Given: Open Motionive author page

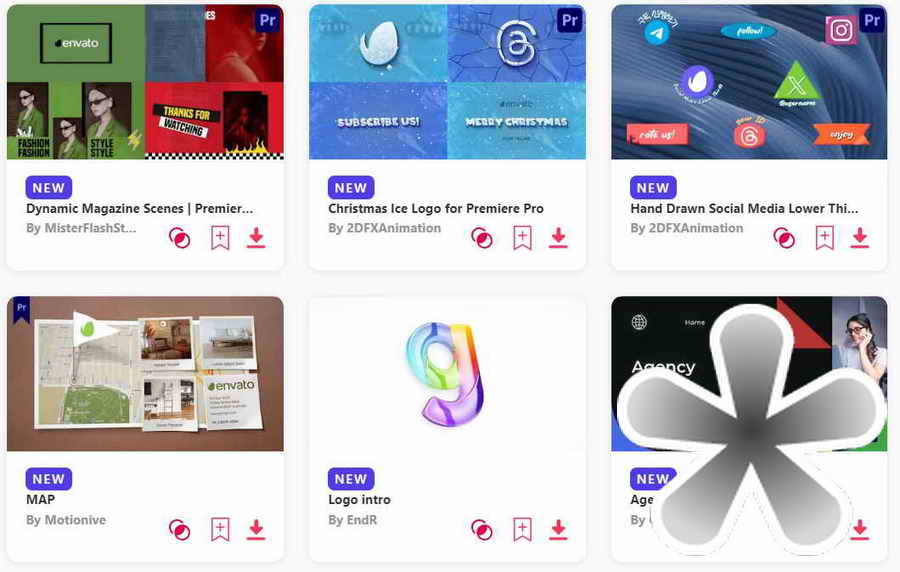Looking at the screenshot, I should (x=75, y=520).
